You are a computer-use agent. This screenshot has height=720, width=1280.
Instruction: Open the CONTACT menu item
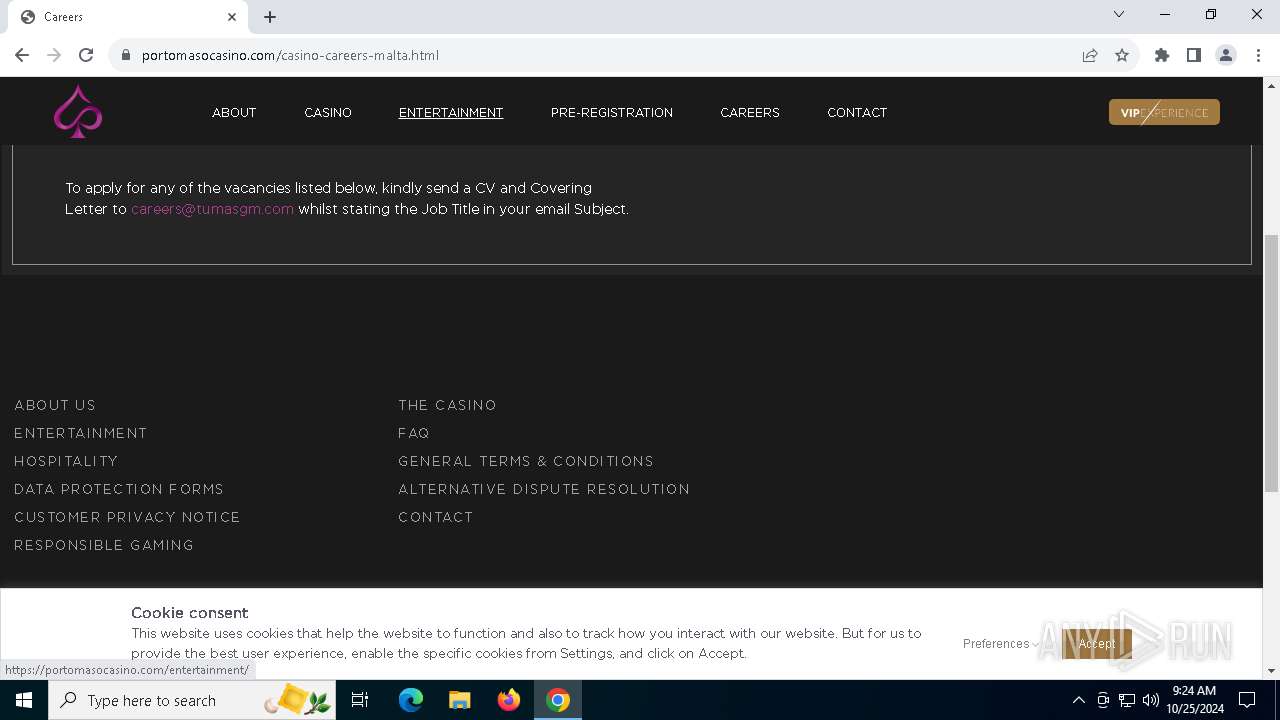[857, 113]
